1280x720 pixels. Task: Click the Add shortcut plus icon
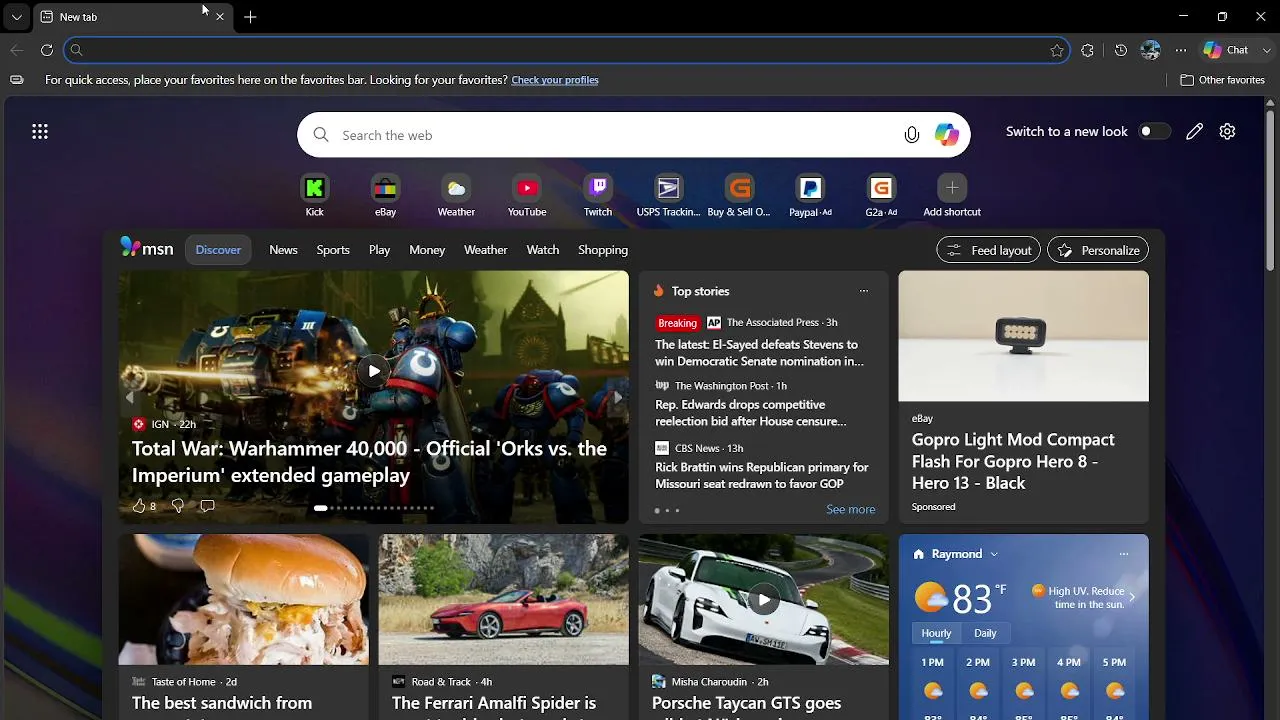[952, 188]
